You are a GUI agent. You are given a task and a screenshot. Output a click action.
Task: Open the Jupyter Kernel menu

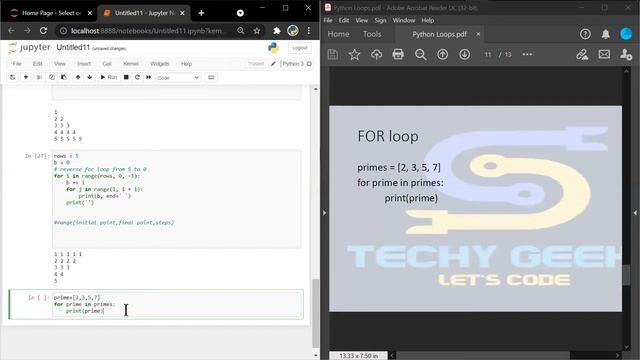pos(131,64)
